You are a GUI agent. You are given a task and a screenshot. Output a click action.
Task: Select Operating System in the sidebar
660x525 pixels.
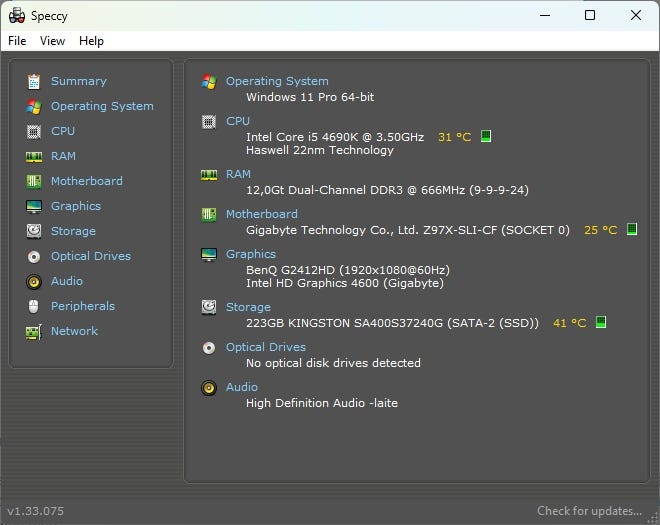[102, 106]
